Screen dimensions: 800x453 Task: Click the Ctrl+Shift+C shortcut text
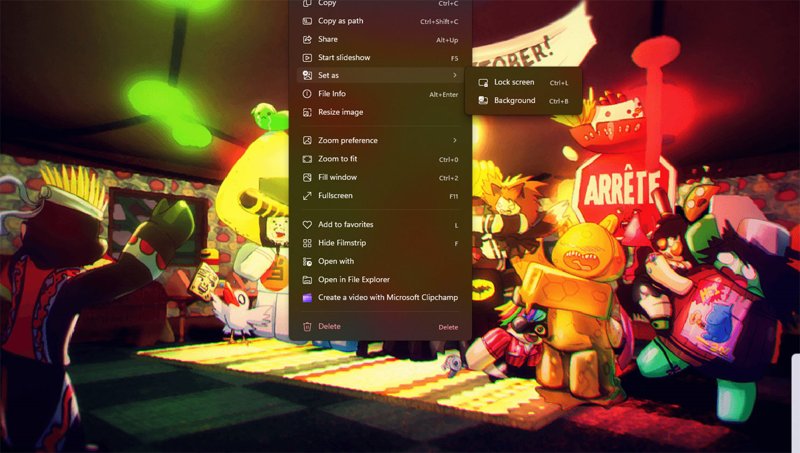(x=439, y=21)
